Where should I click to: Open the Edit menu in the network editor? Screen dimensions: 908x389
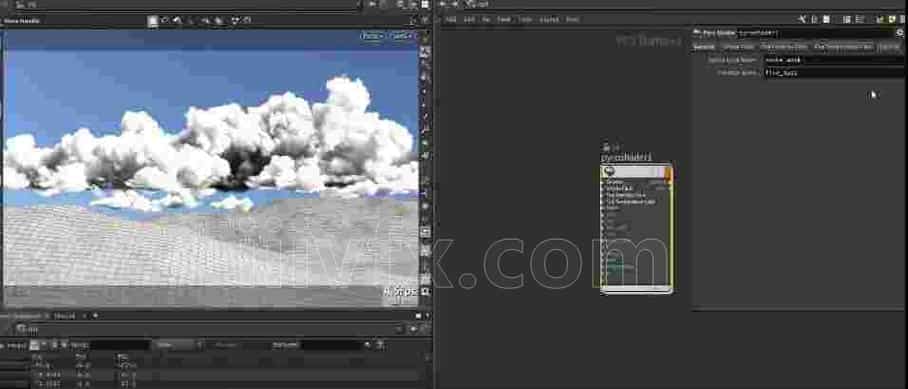(469, 20)
